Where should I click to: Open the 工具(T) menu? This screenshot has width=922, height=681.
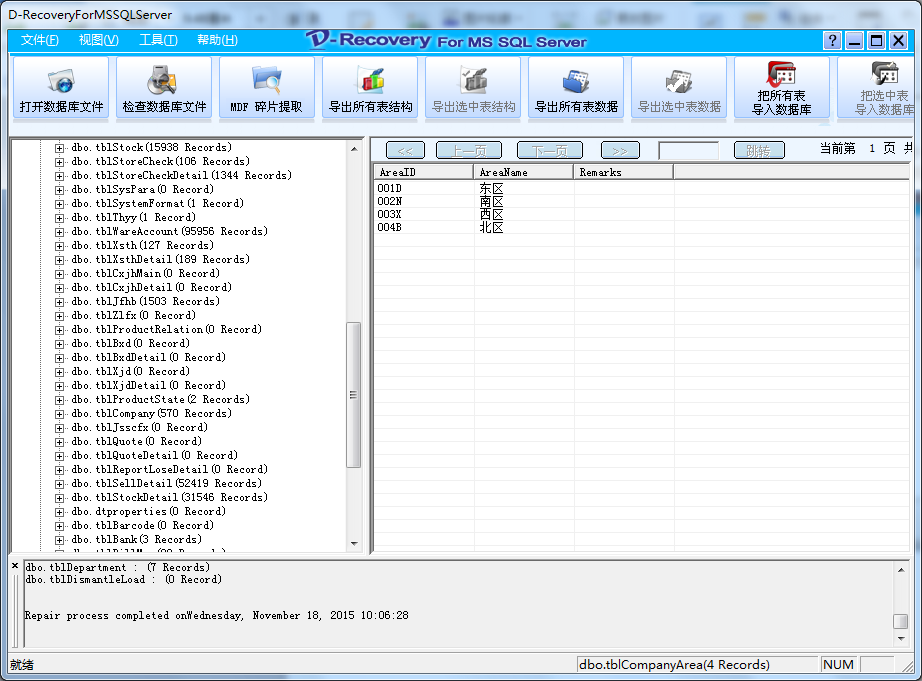click(158, 40)
